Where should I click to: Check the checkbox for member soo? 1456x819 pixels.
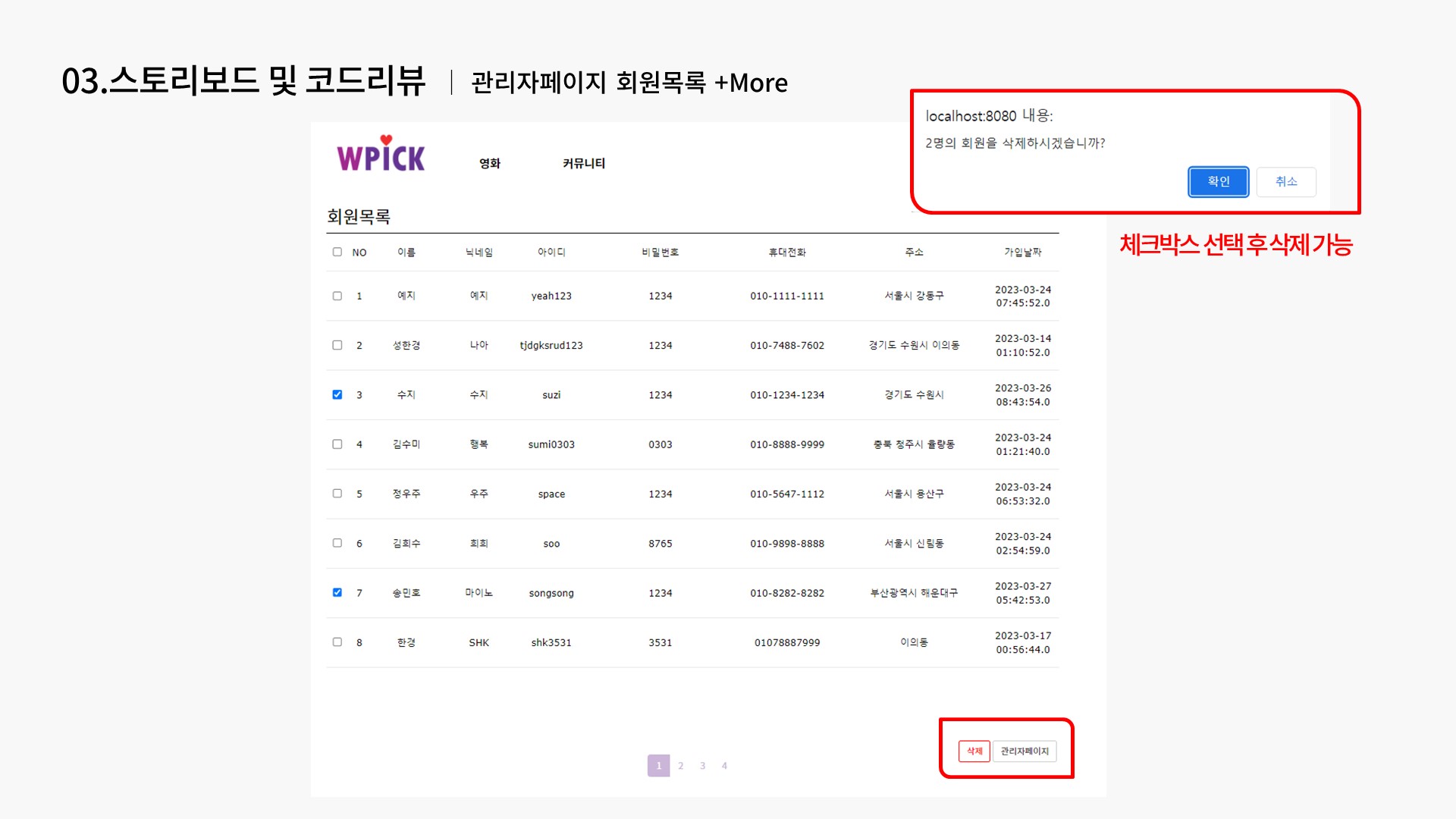(337, 543)
